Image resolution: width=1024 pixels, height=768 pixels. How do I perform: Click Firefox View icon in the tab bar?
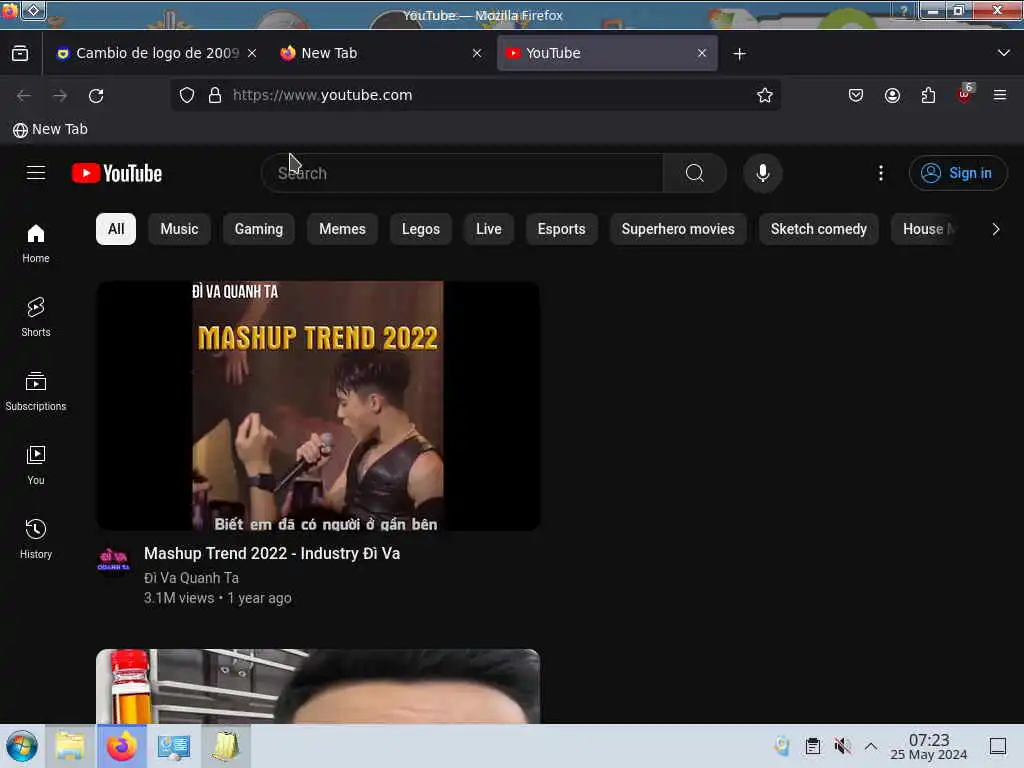(x=20, y=53)
